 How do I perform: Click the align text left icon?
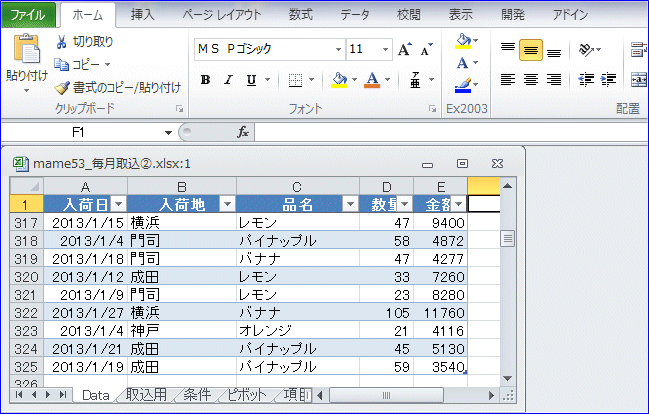click(508, 80)
